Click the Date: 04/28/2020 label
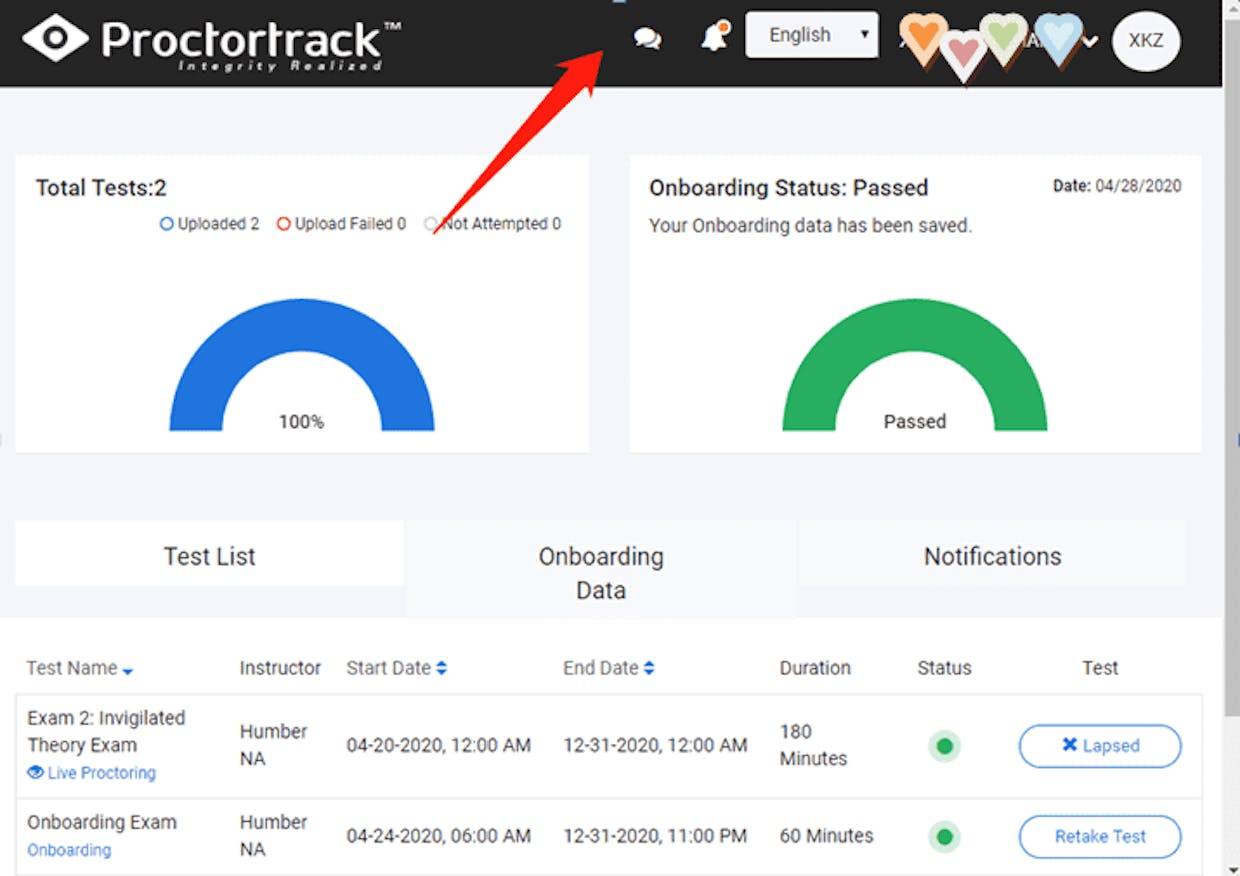This screenshot has width=1240, height=876. [1117, 186]
